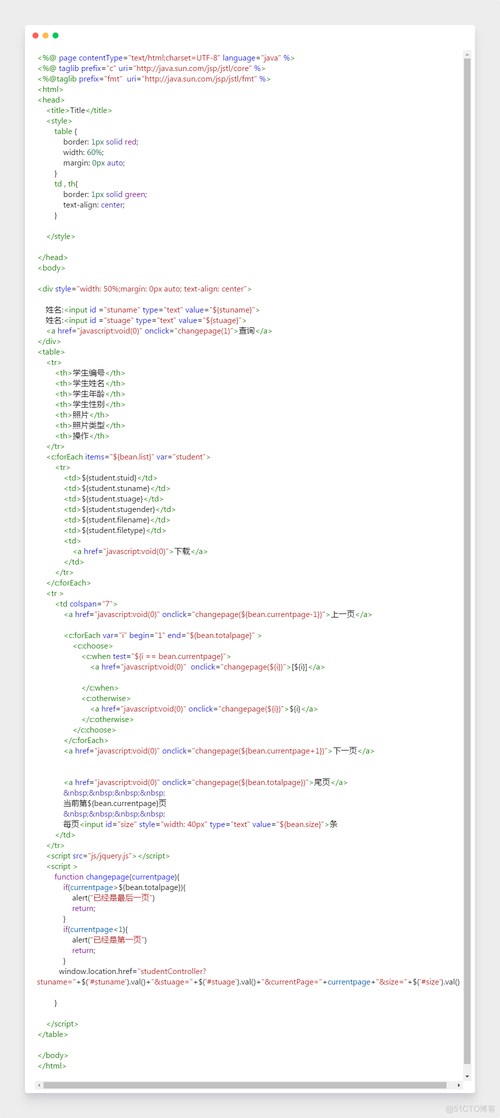
Task: Click the script src jquery.js line
Action: point(108,856)
